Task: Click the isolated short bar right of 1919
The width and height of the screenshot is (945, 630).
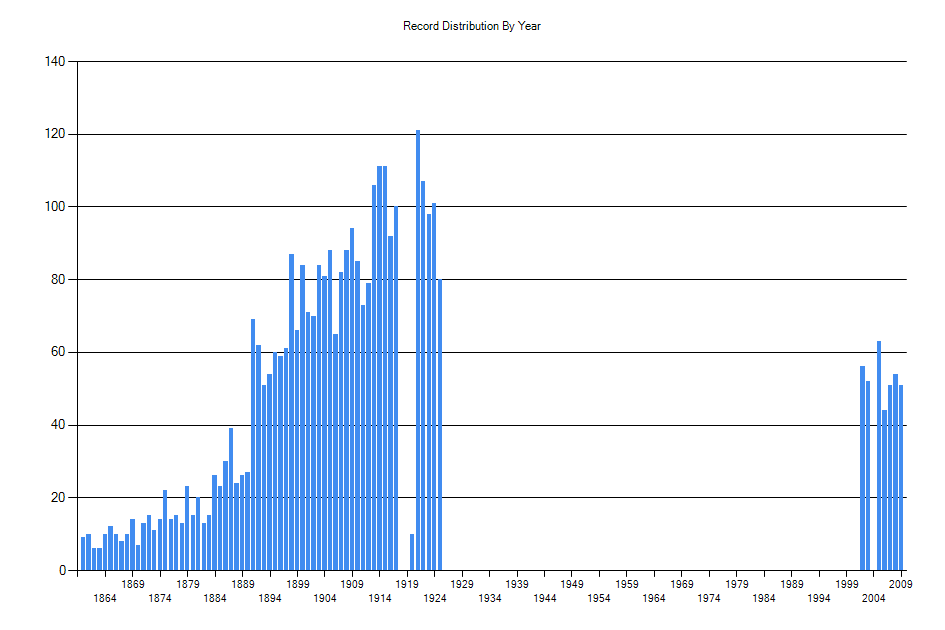Action: pos(412,552)
